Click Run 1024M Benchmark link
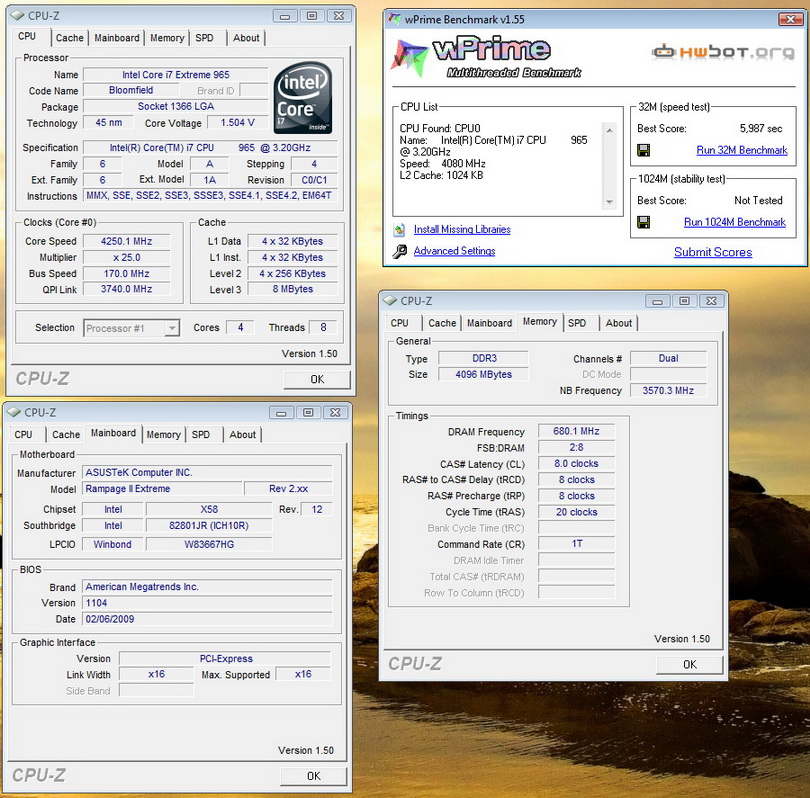 (735, 222)
